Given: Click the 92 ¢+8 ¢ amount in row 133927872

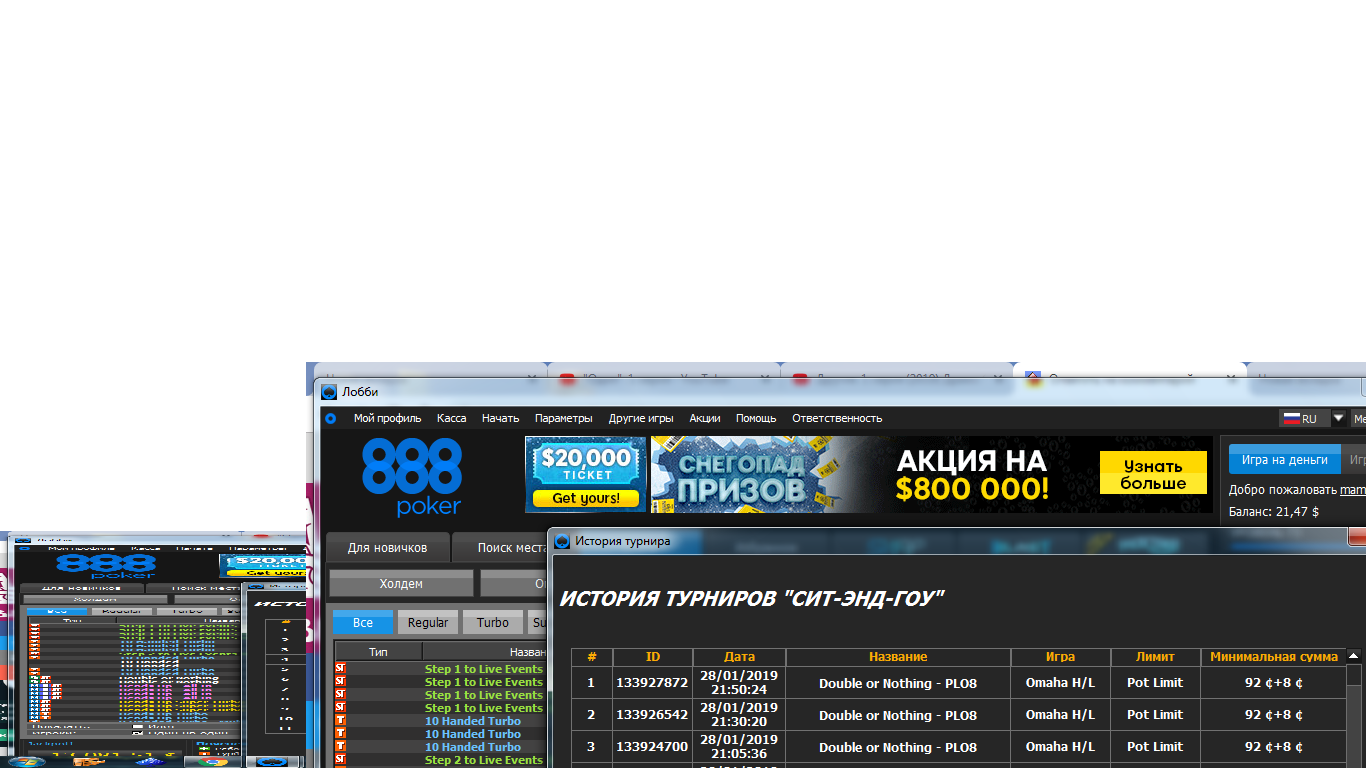Looking at the screenshot, I should point(1274,683).
